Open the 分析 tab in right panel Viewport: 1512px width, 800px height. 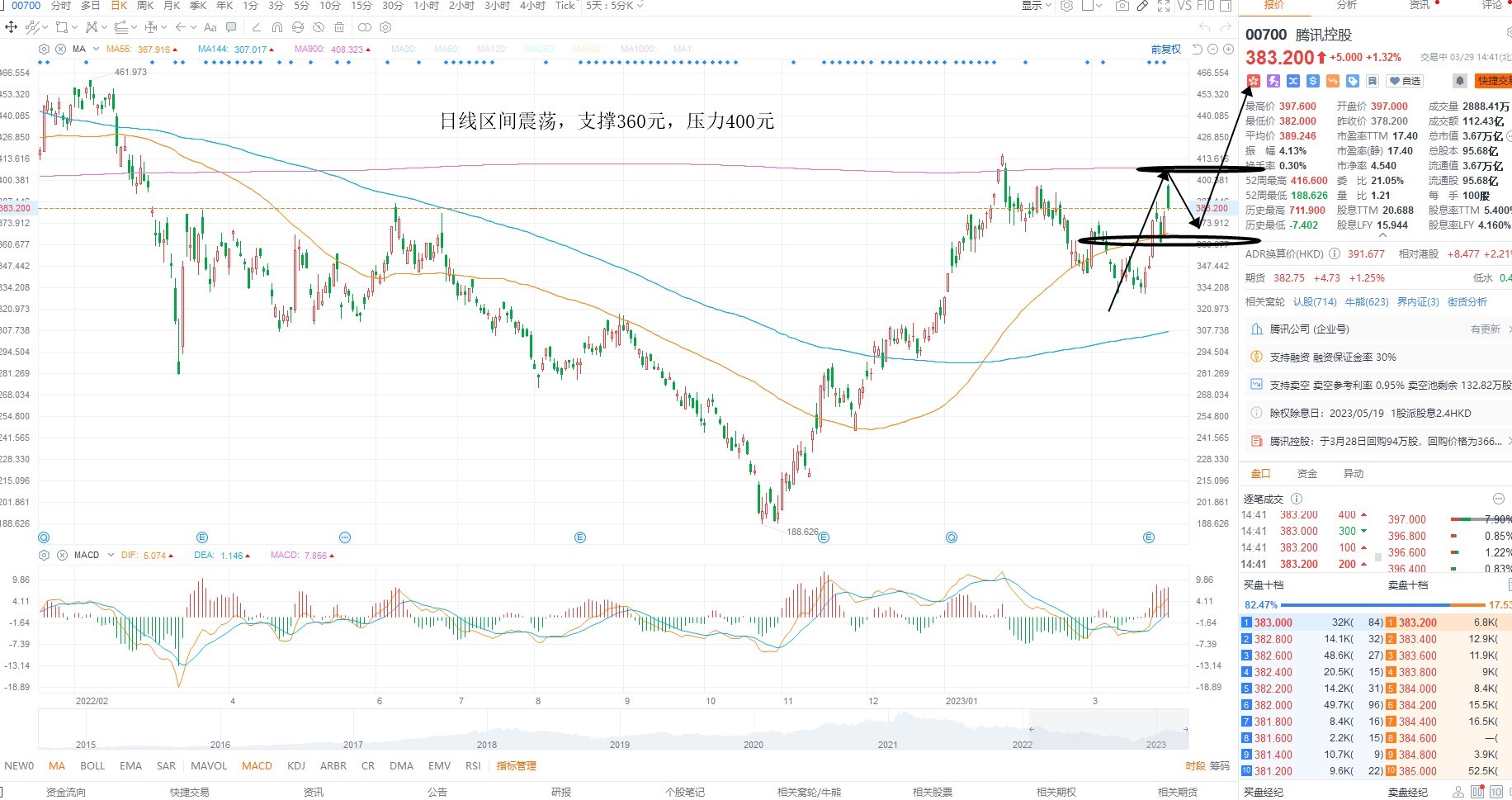(x=1347, y=6)
